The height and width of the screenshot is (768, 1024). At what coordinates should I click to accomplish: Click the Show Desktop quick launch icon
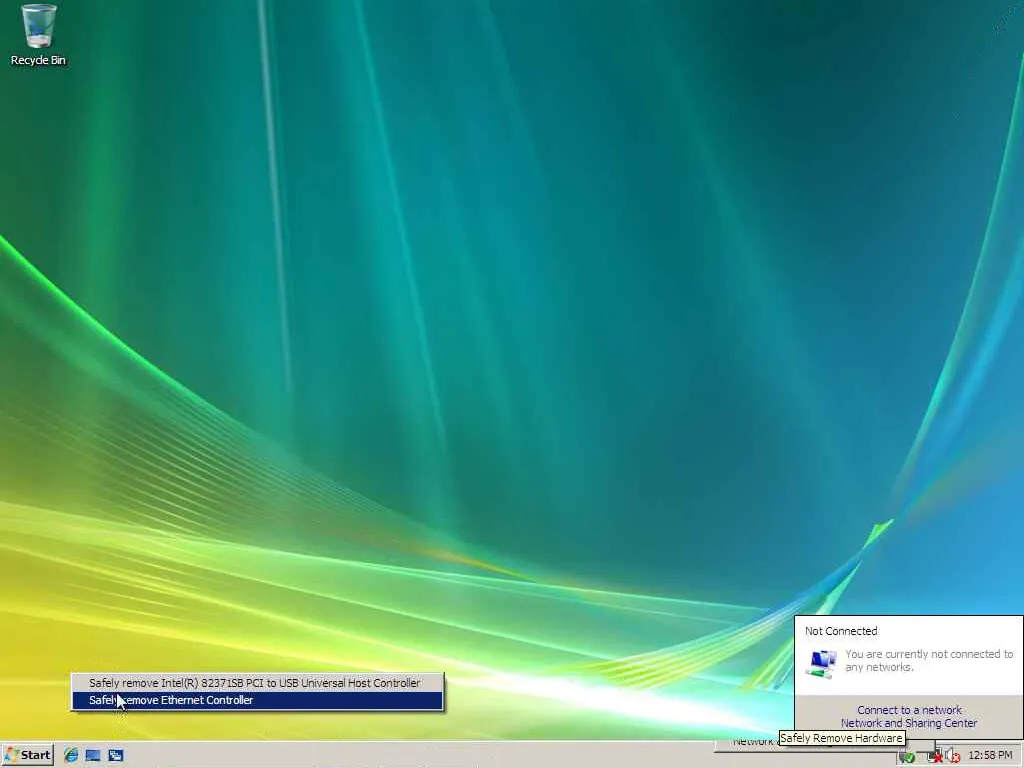click(x=93, y=756)
